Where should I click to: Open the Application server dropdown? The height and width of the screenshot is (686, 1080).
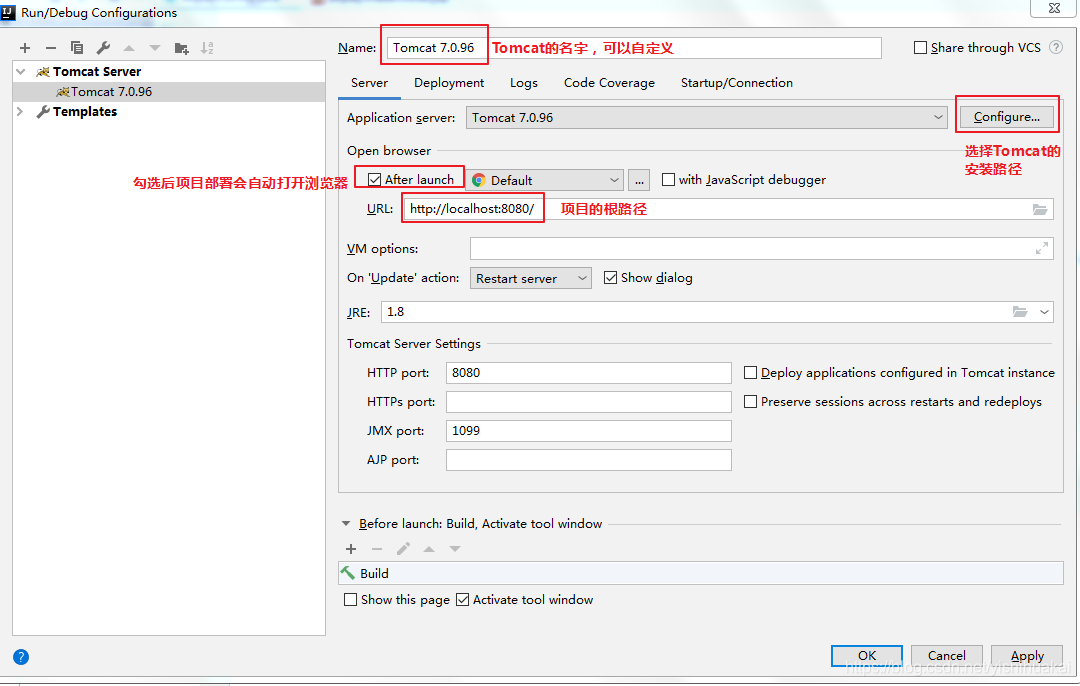[706, 118]
